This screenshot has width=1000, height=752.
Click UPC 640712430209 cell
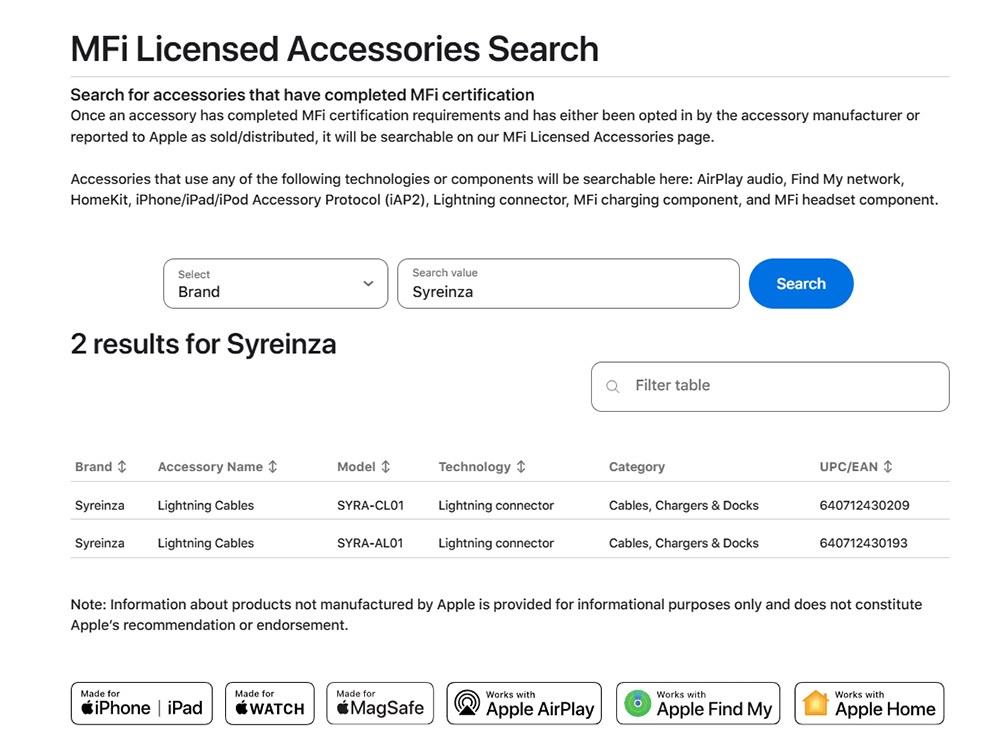(x=864, y=506)
